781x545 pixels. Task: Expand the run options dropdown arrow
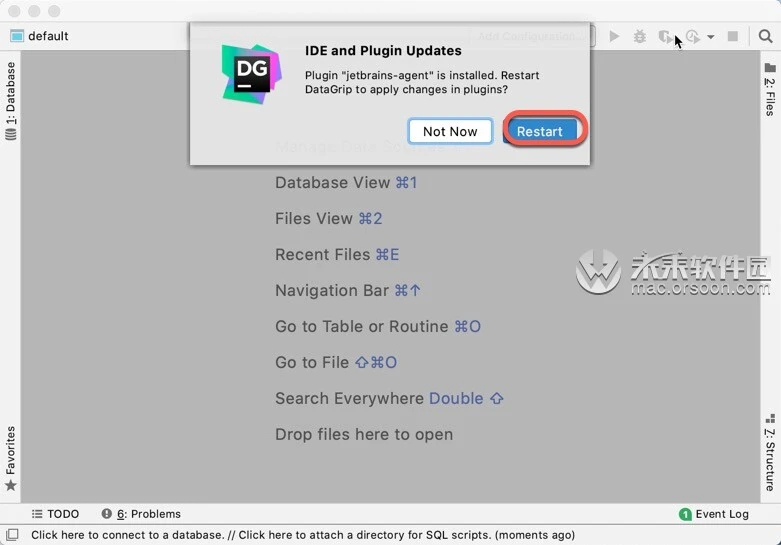(x=711, y=36)
